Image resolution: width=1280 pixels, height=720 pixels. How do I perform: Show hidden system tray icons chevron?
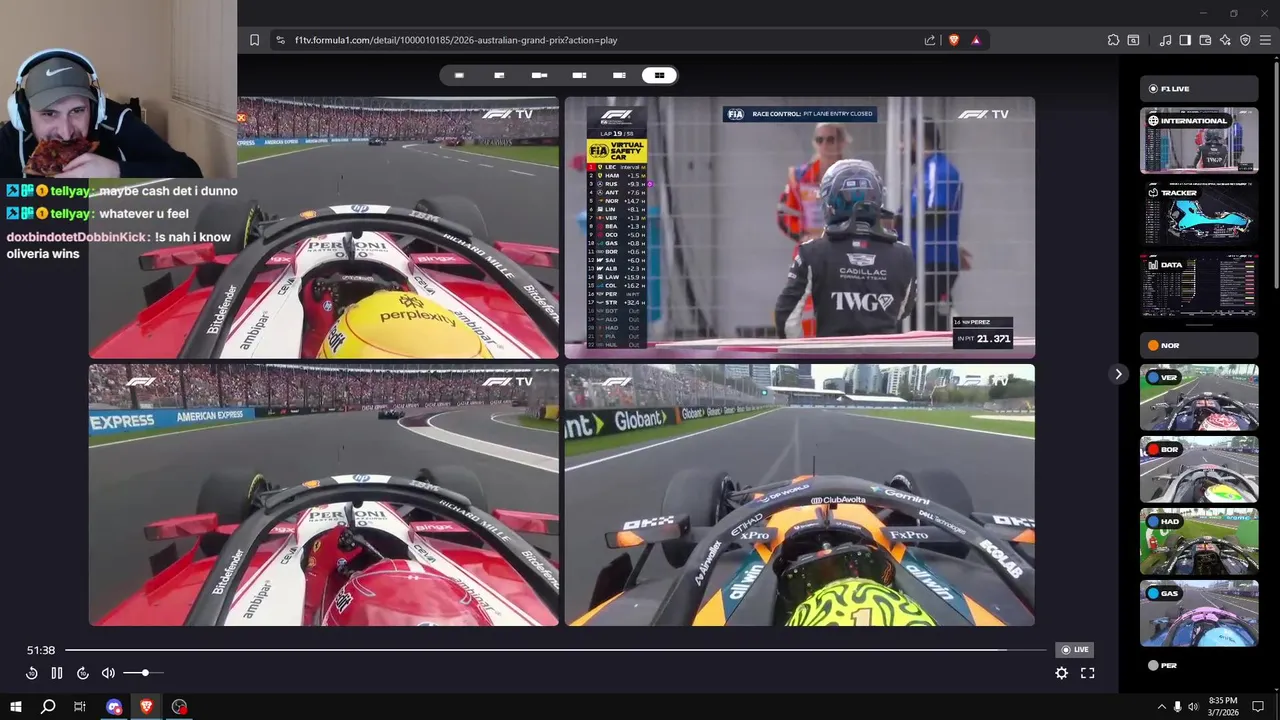1161,706
